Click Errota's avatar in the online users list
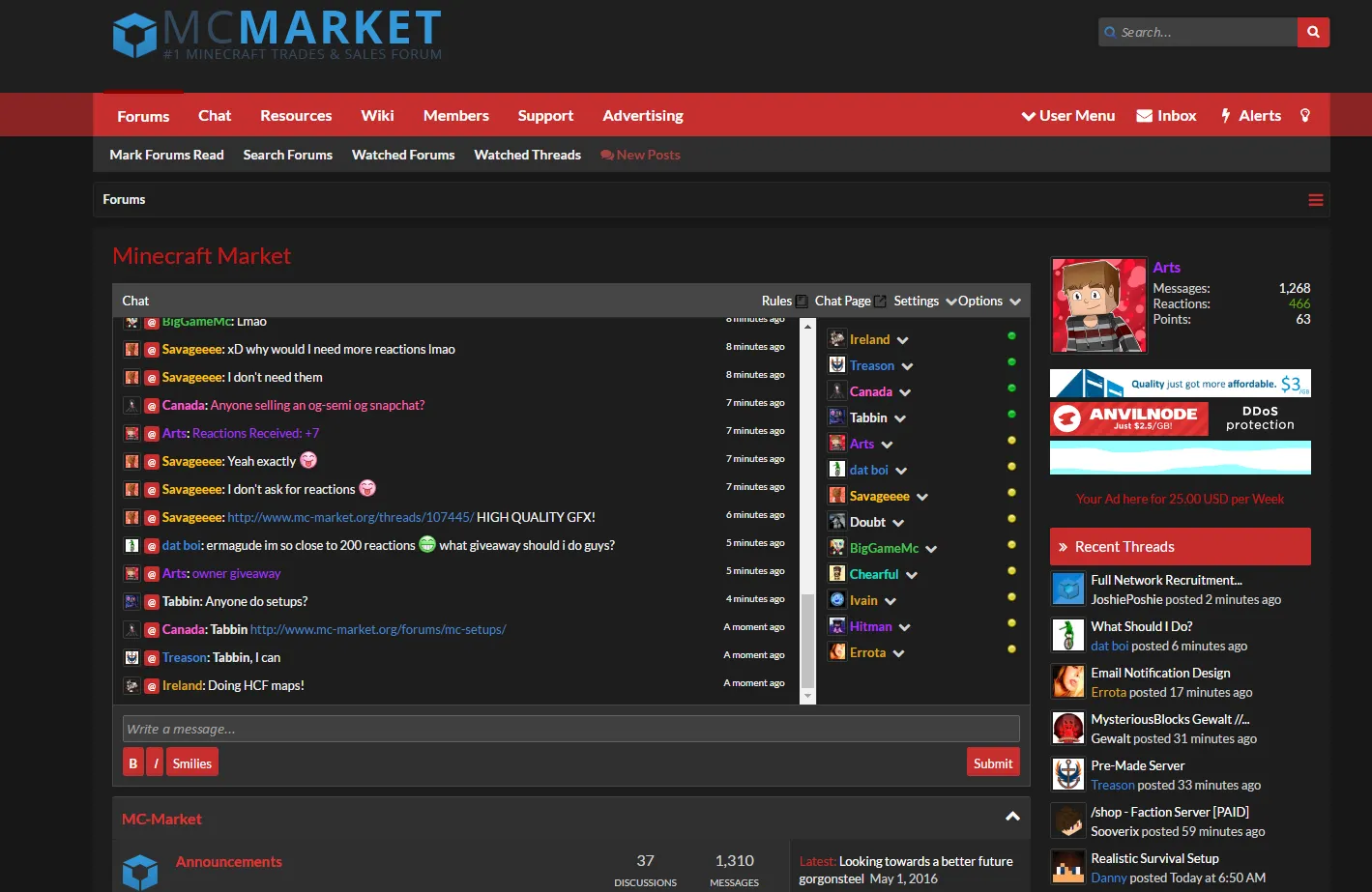1372x892 pixels. pos(837,652)
